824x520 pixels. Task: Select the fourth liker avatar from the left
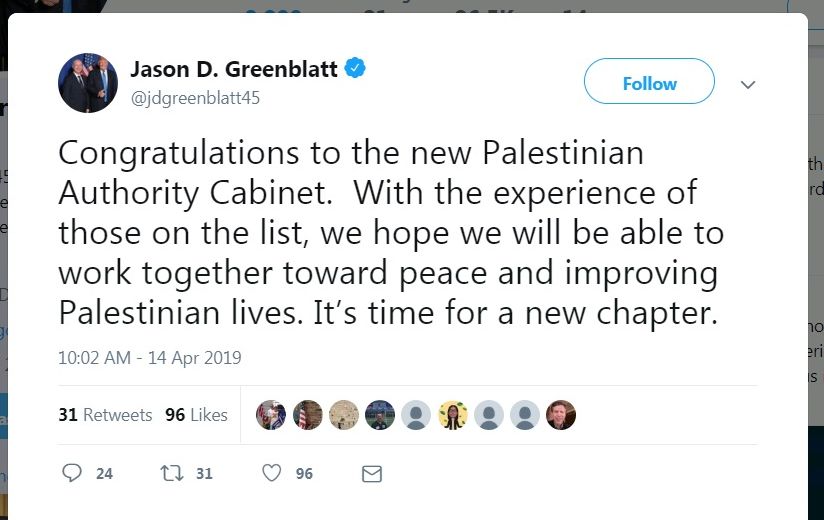coord(380,415)
